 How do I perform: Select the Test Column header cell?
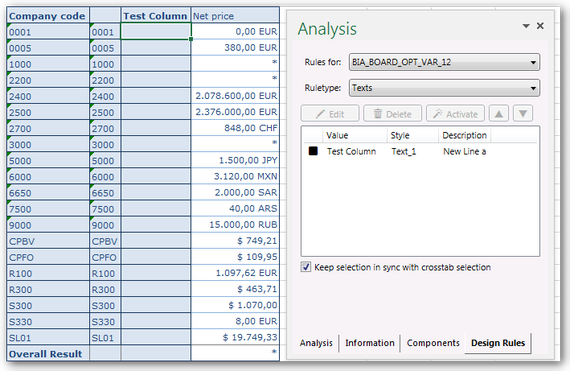(156, 16)
